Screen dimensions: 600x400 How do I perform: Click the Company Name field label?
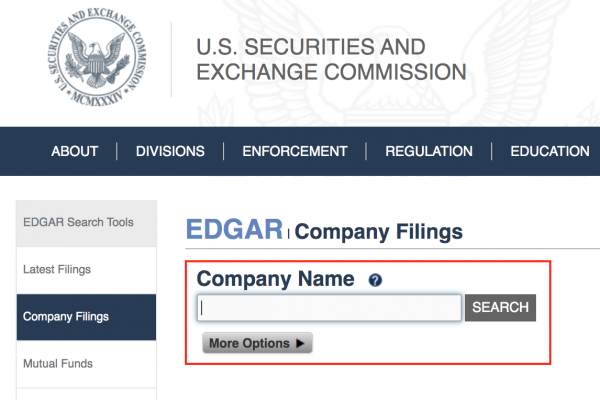pos(275,279)
